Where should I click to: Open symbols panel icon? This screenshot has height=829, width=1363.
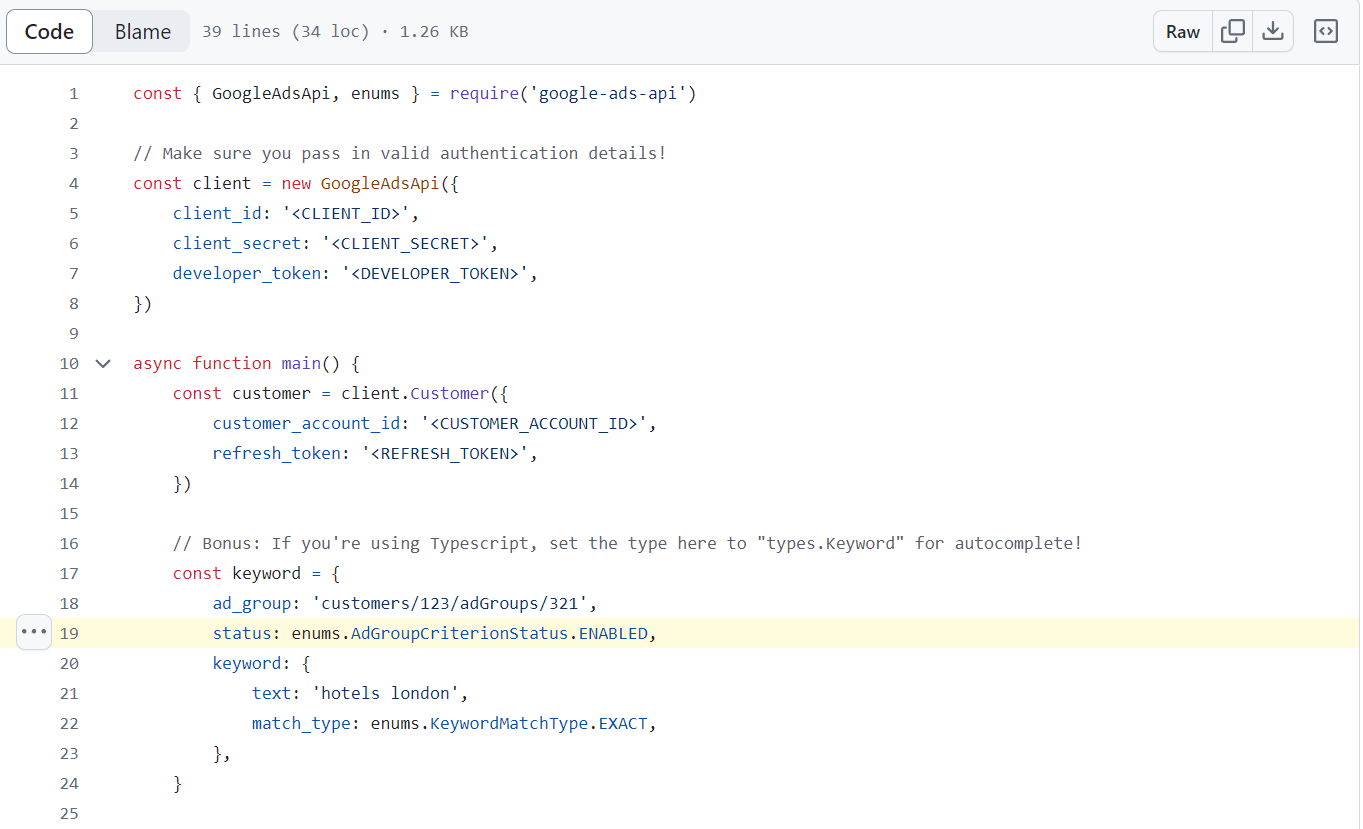tap(1326, 31)
